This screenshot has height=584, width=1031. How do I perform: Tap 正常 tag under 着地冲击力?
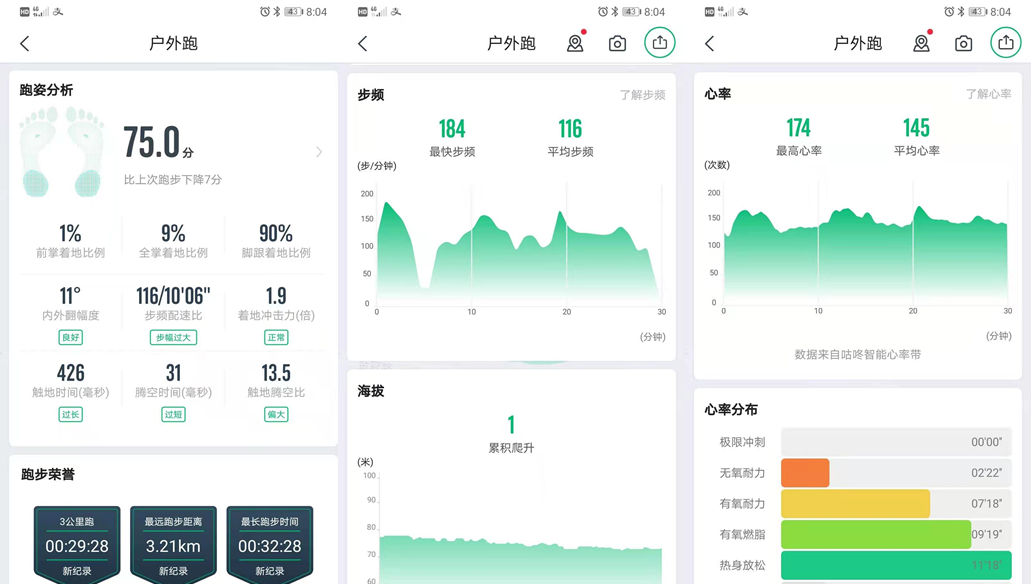pyautogui.click(x=276, y=337)
